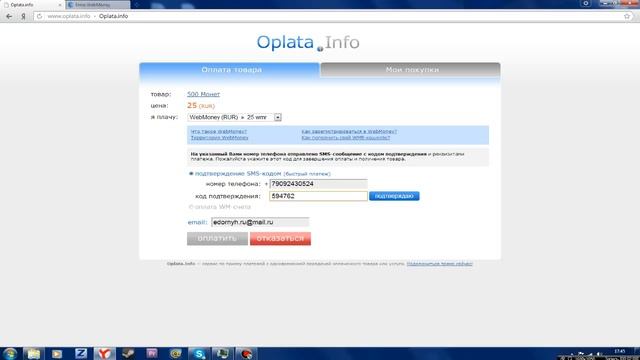
Task: Open the WebMoney (RUR) payment method dropdown
Action: coord(234,118)
